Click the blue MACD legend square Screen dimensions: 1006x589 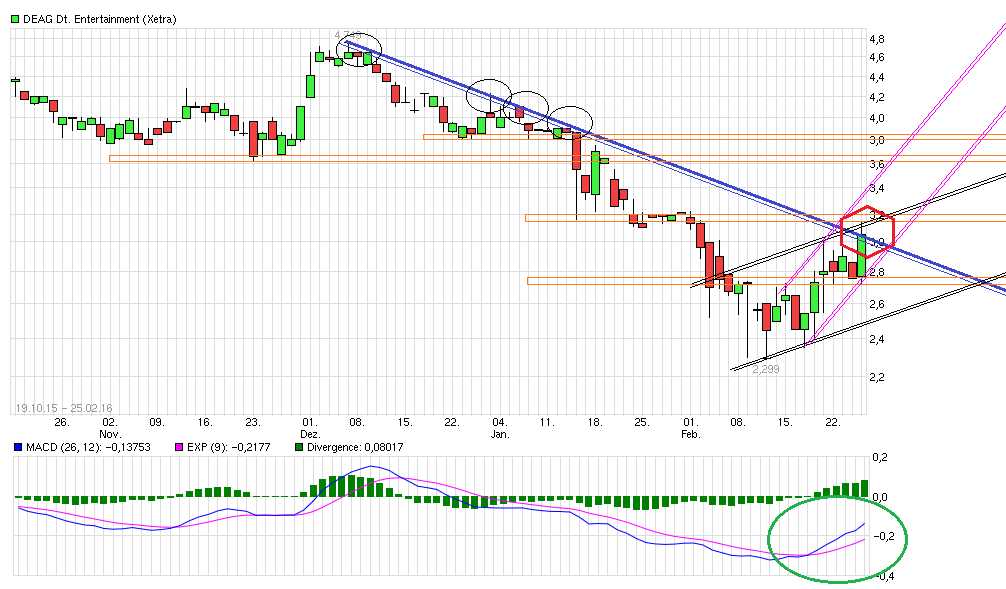(18, 447)
